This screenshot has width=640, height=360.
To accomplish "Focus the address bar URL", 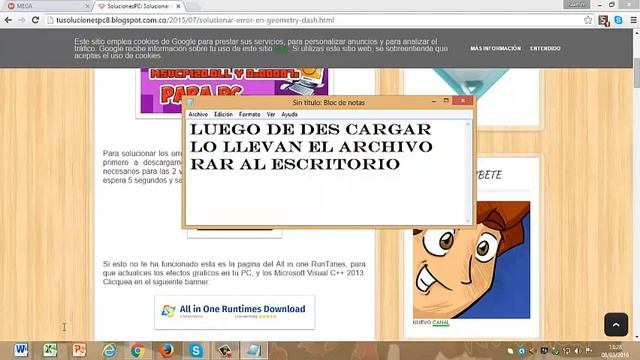I will pyautogui.click(x=195, y=20).
